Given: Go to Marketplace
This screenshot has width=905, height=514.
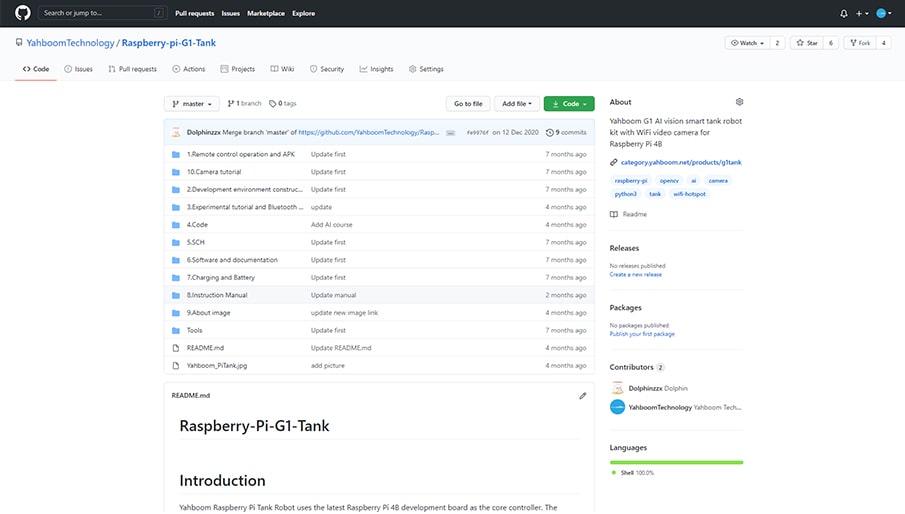Looking at the screenshot, I should [x=265, y=13].
